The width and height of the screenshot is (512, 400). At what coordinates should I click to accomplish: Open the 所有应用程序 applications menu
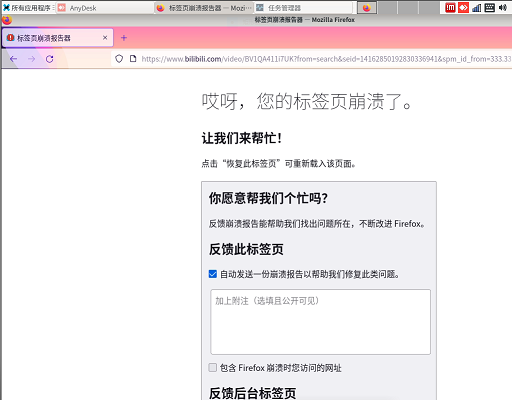(x=28, y=7)
